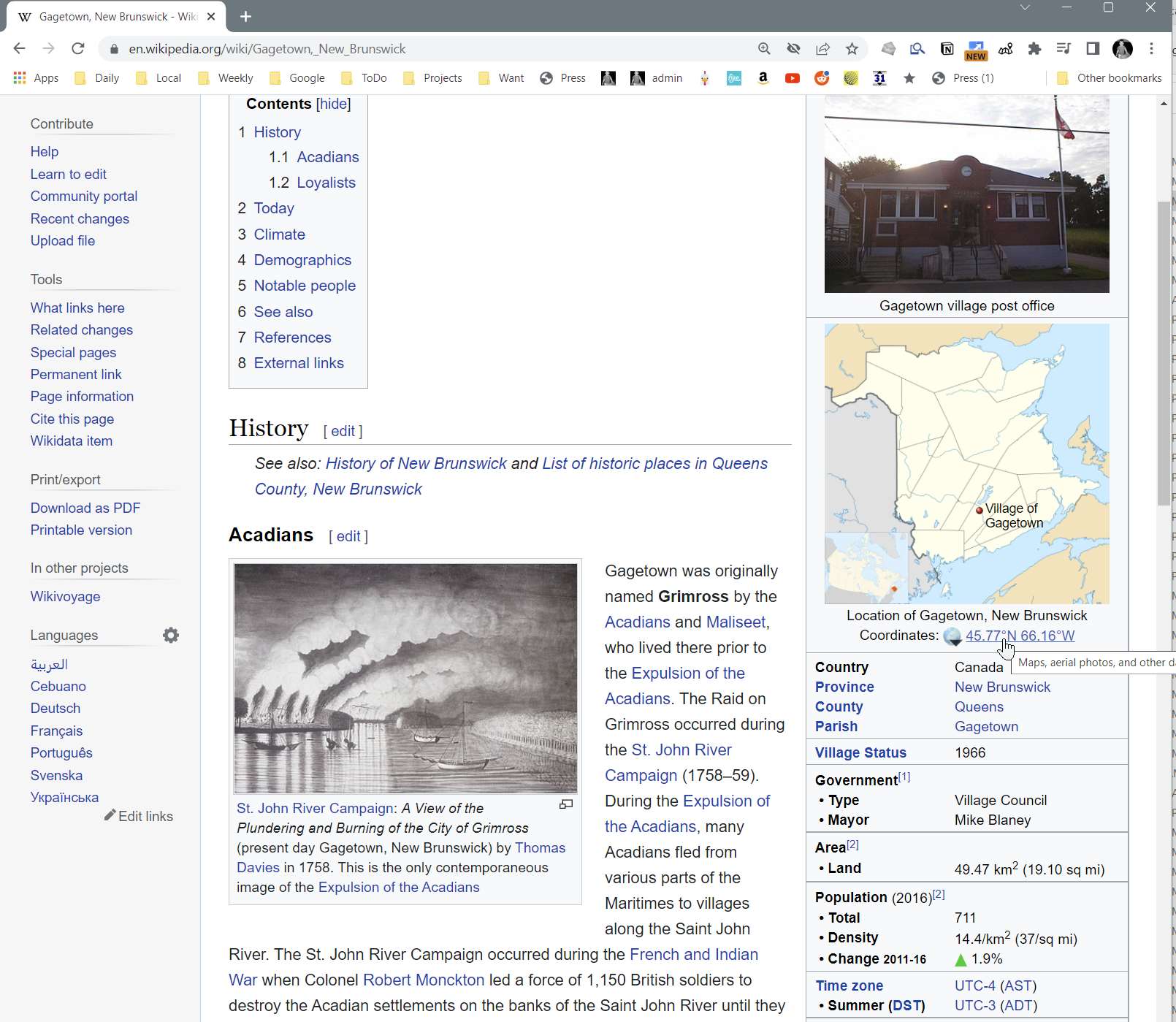The height and width of the screenshot is (1022, 1176).
Task: Reload the page using the refresh icon
Action: pyautogui.click(x=78, y=49)
